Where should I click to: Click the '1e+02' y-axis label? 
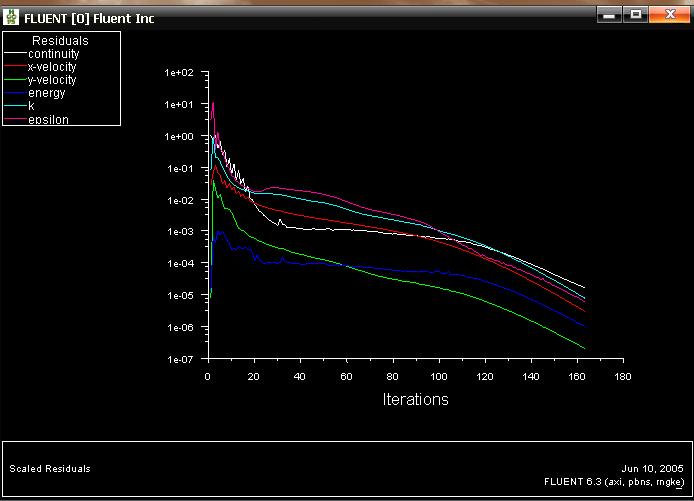pyautogui.click(x=179, y=73)
